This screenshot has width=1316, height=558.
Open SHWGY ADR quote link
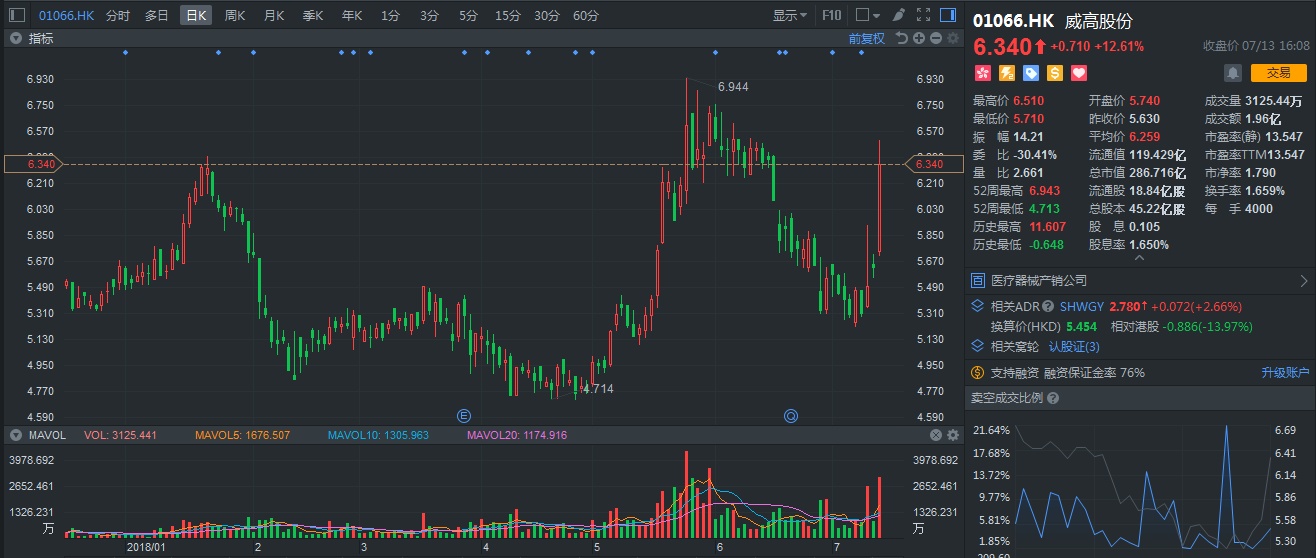click(1080, 307)
